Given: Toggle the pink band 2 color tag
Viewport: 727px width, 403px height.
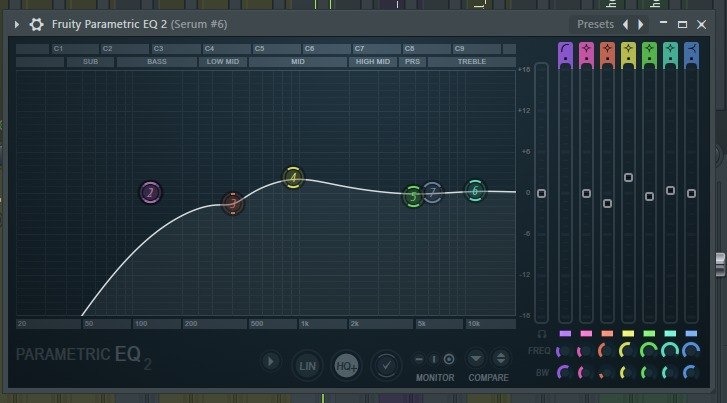Looking at the screenshot, I should pos(586,333).
